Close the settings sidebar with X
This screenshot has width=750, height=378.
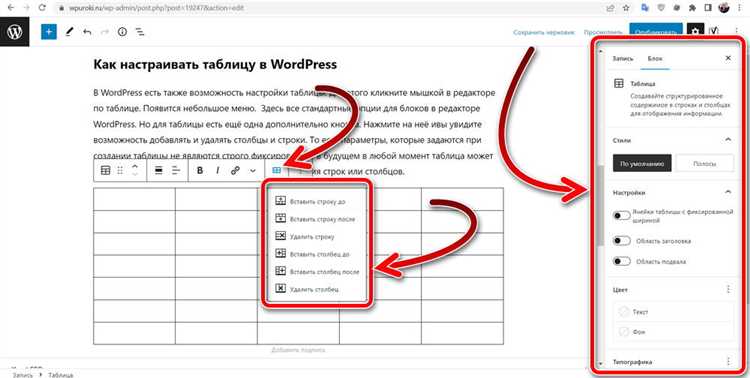[x=728, y=58]
